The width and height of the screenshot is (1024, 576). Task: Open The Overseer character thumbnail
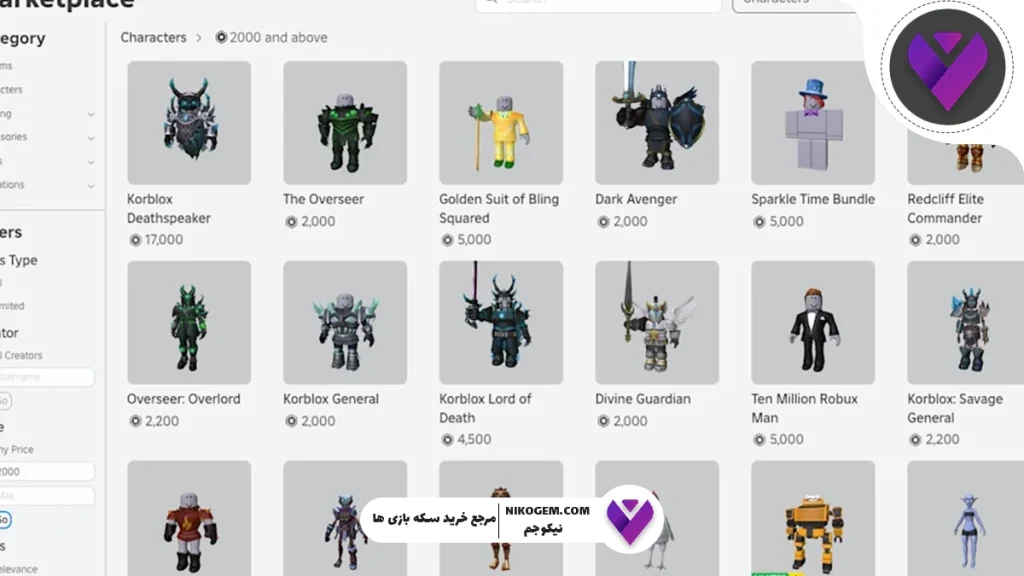click(x=345, y=123)
